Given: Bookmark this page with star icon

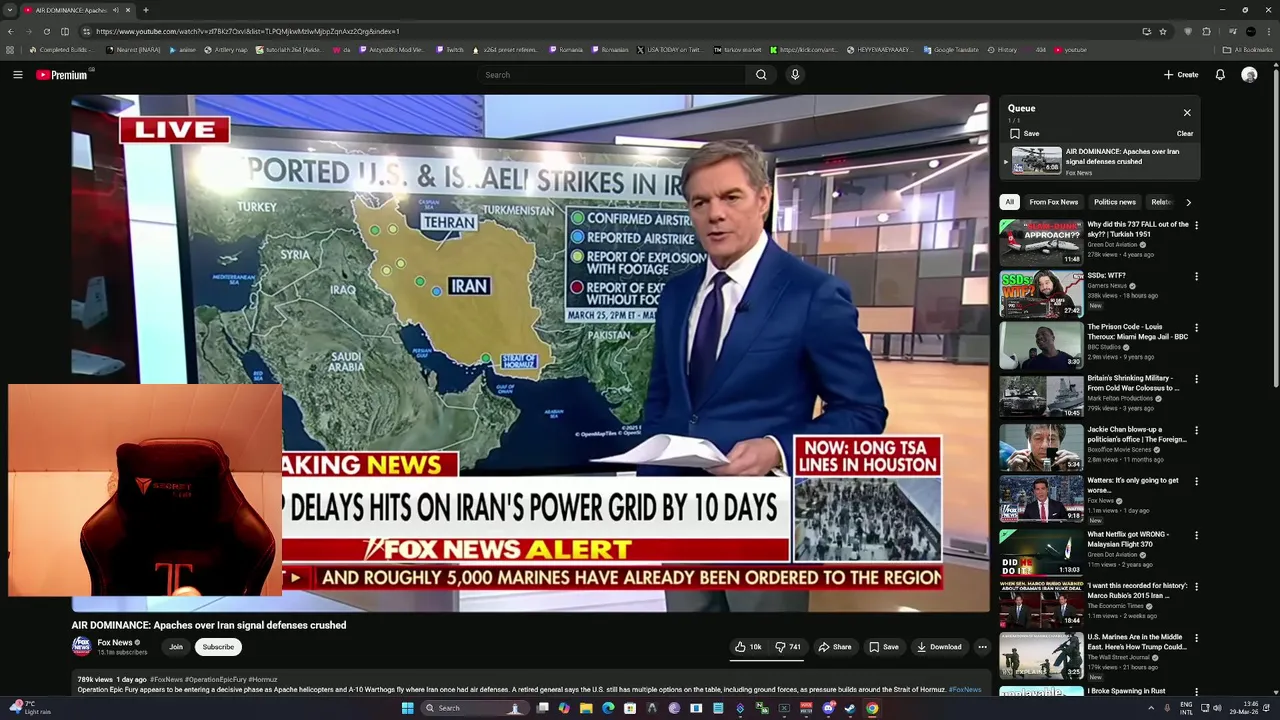Looking at the screenshot, I should pos(1163,31).
